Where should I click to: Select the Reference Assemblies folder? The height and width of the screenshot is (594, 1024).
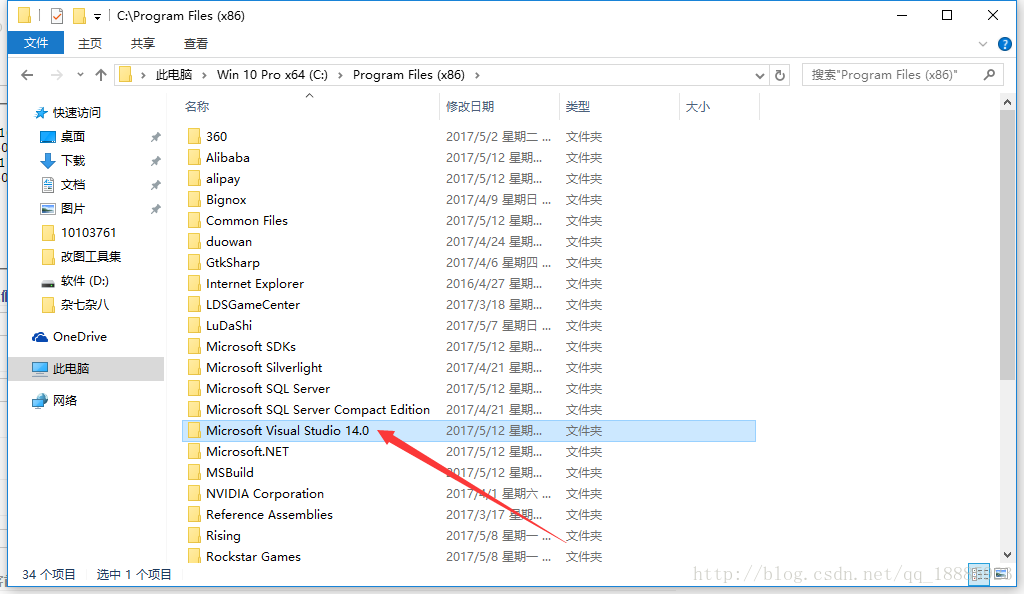click(x=269, y=515)
